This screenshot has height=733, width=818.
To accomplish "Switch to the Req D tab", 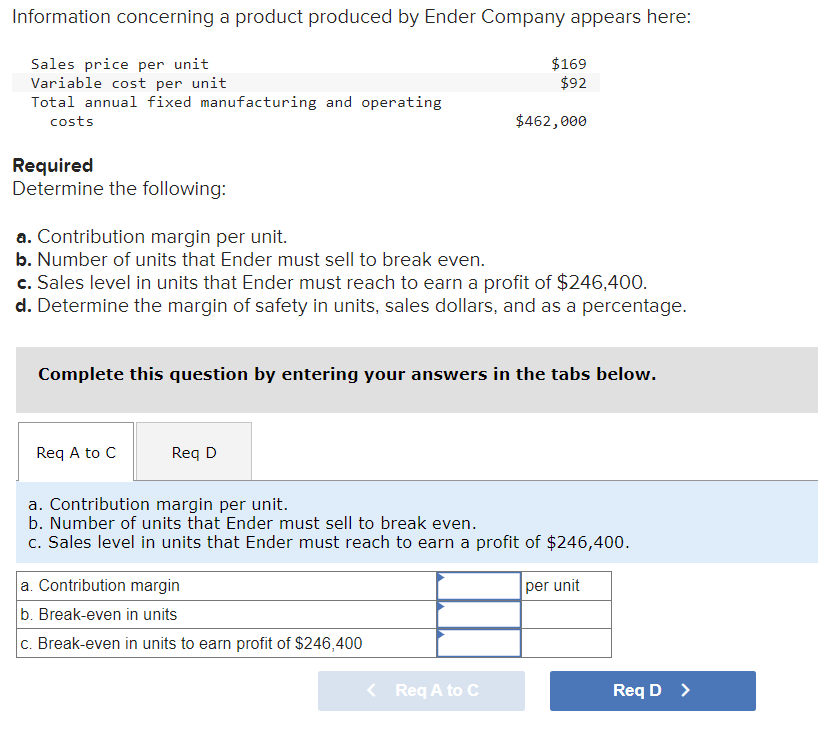I will click(x=193, y=452).
